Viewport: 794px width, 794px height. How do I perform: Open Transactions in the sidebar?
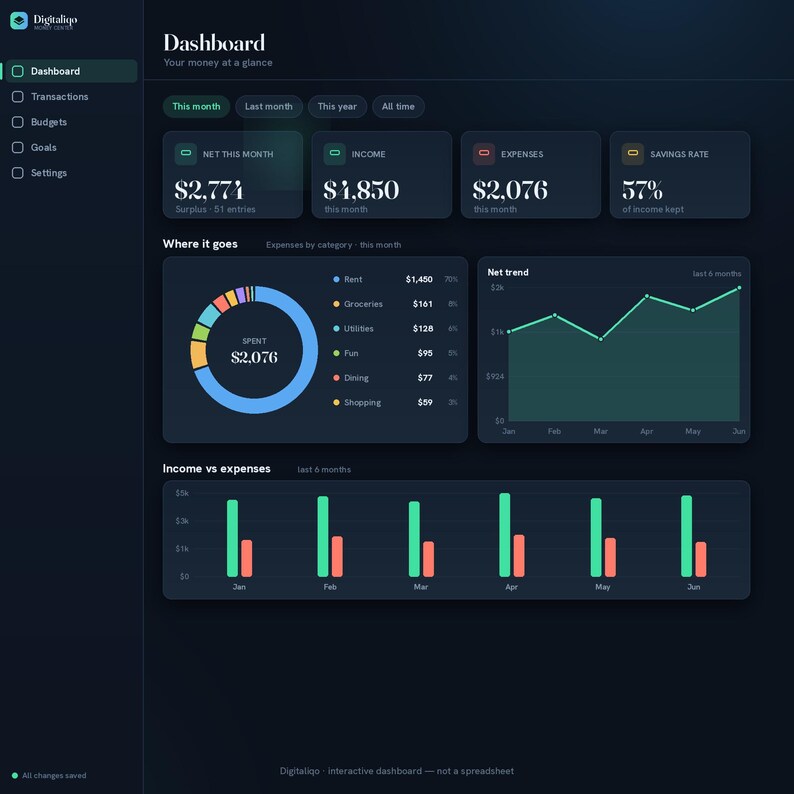point(71,97)
